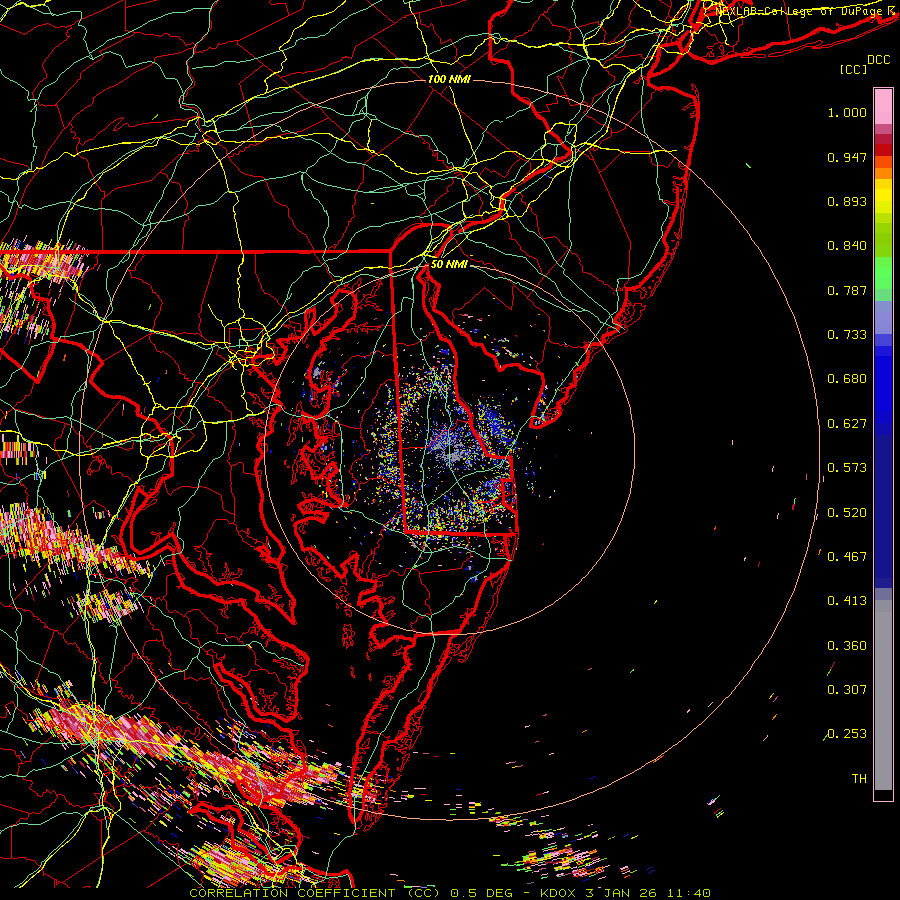This screenshot has width=900, height=900.
Task: Click the 0.360 legend value
Action: pyautogui.click(x=847, y=646)
